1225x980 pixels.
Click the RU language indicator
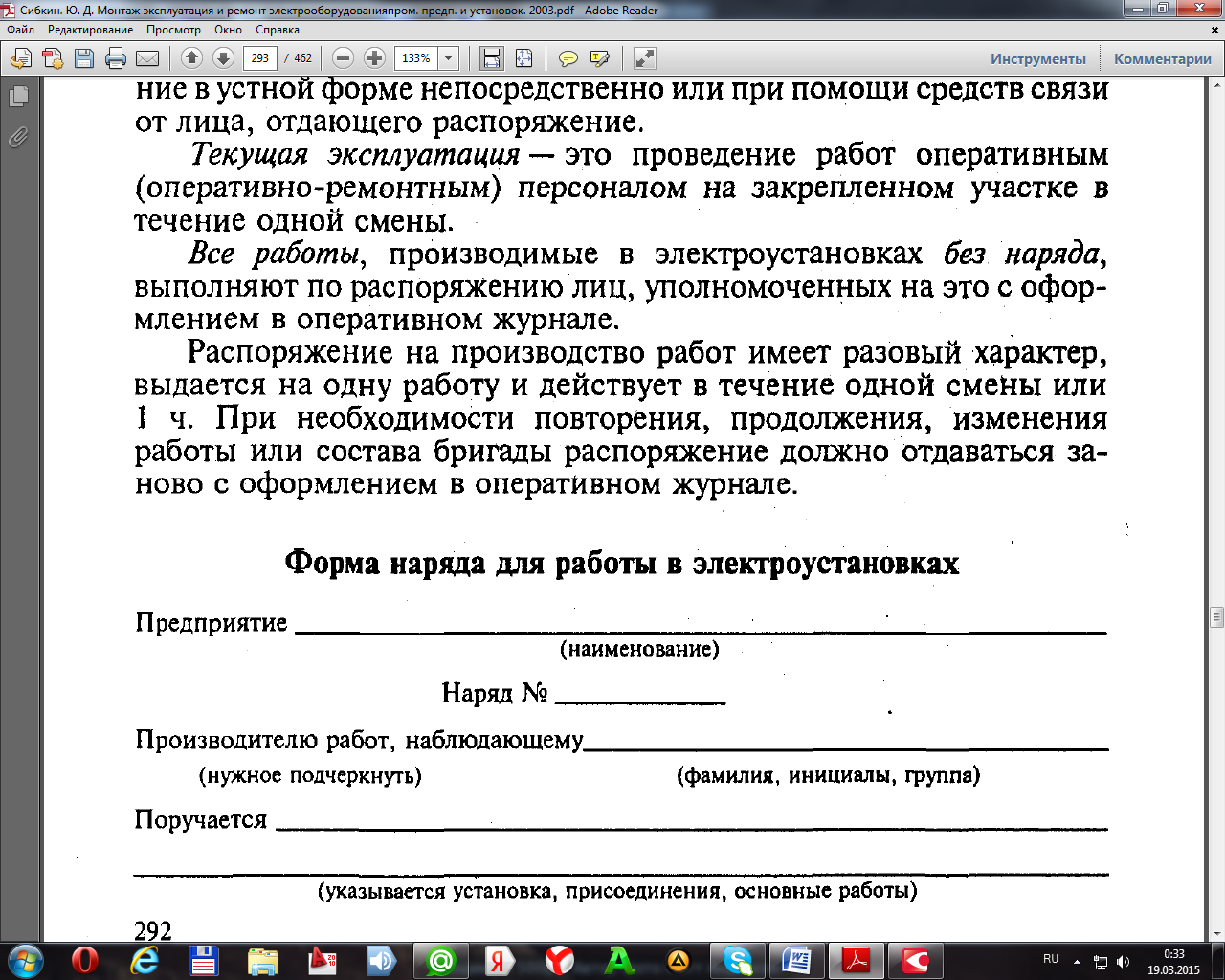1051,959
